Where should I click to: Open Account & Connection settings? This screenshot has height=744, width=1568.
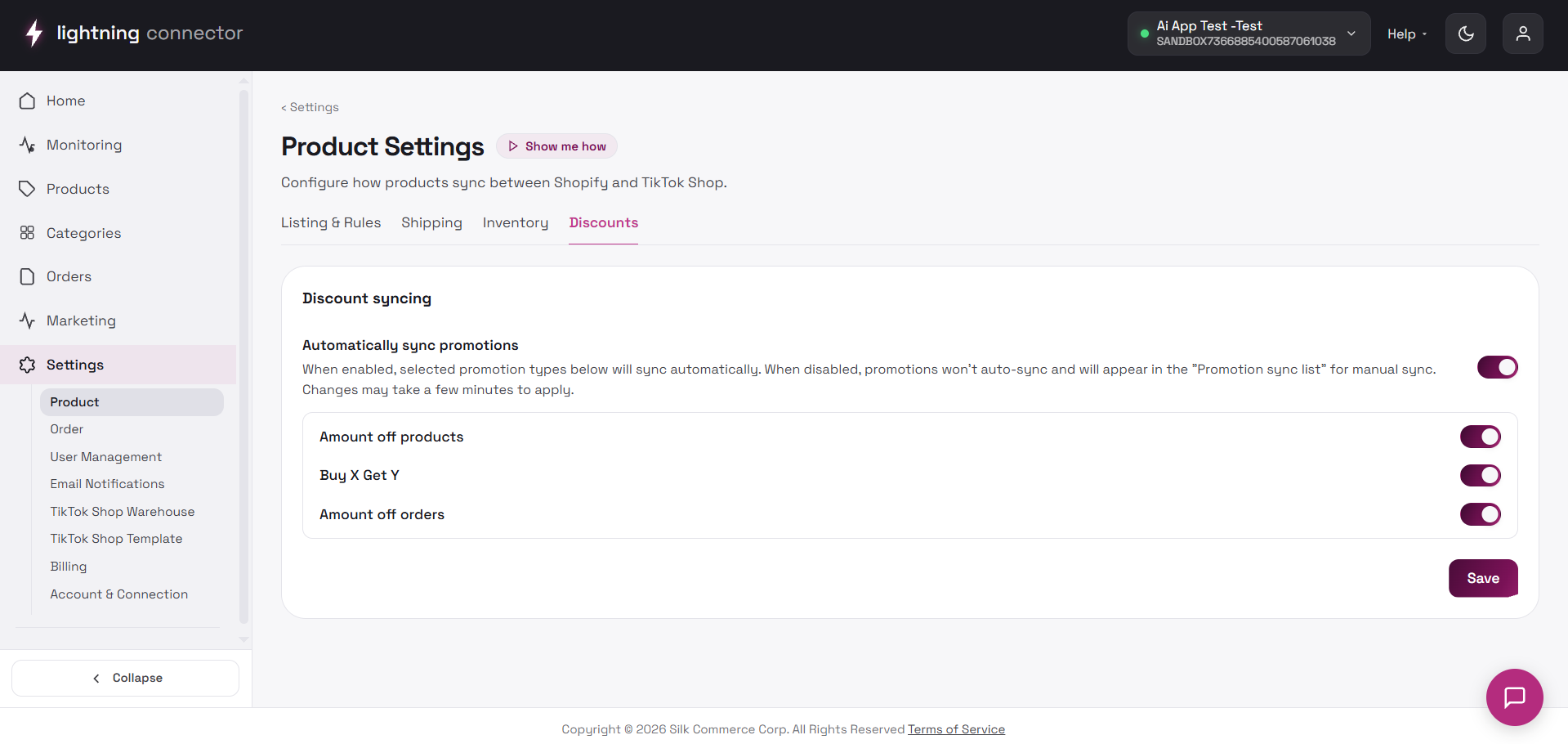(119, 594)
